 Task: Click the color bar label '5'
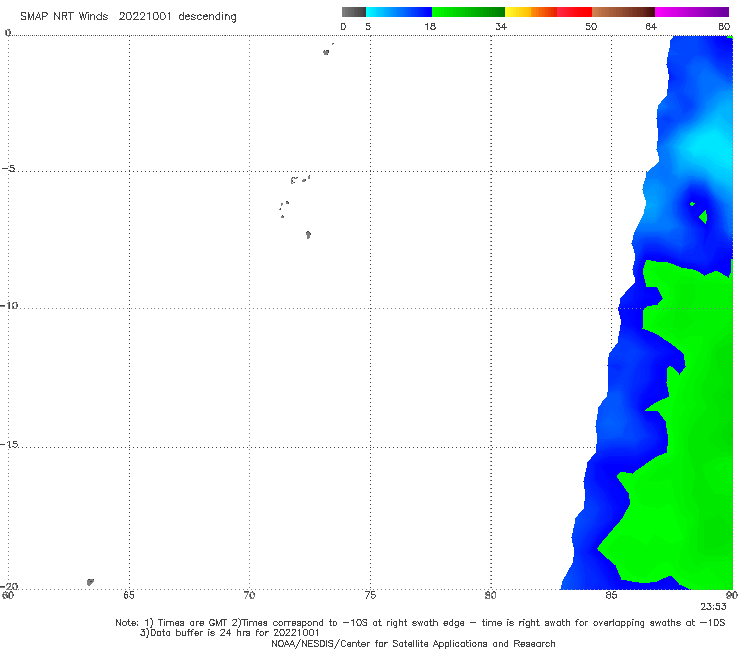[368, 27]
